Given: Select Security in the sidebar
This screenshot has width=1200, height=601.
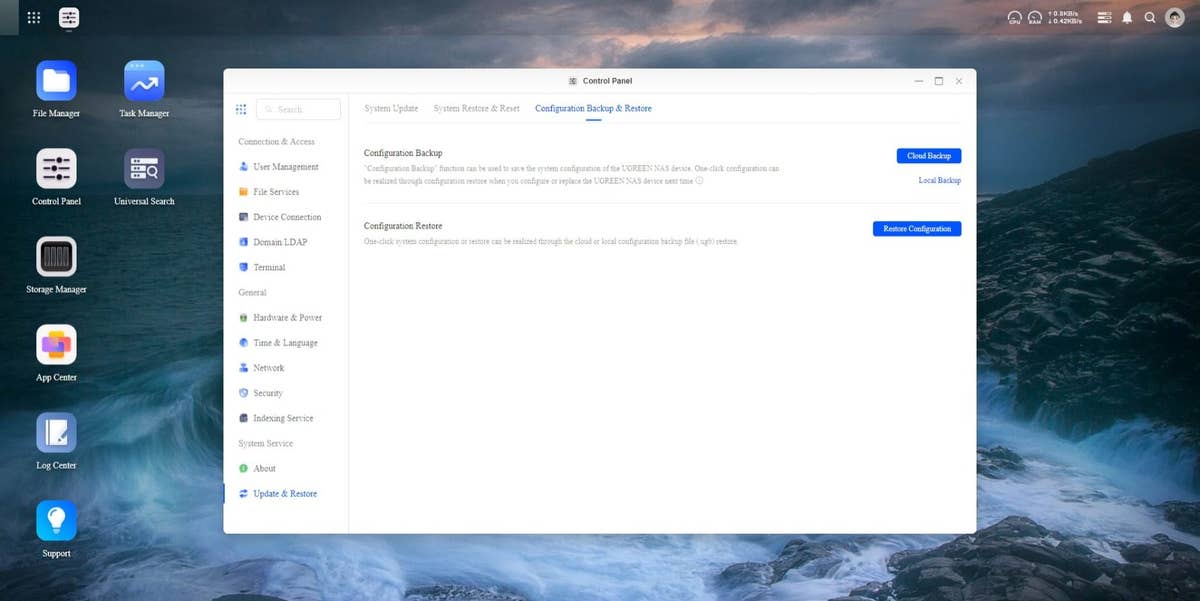Looking at the screenshot, I should (268, 393).
